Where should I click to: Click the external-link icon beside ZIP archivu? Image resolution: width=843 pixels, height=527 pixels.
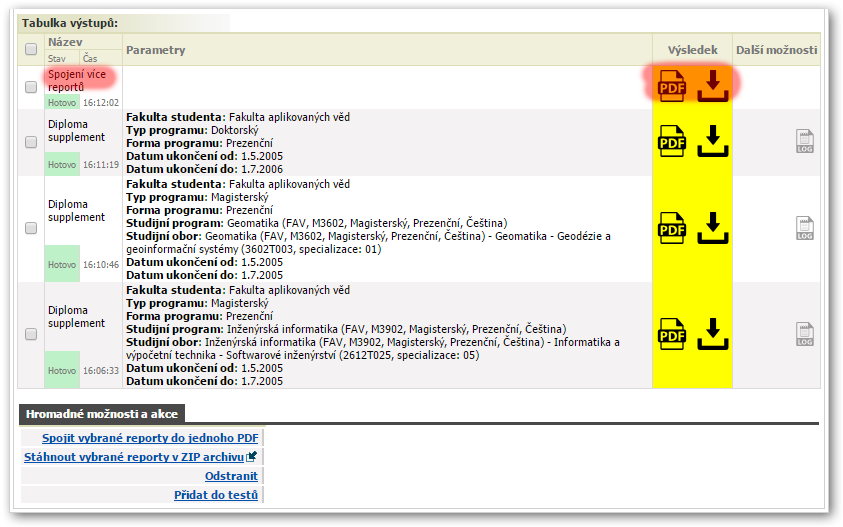point(251,457)
